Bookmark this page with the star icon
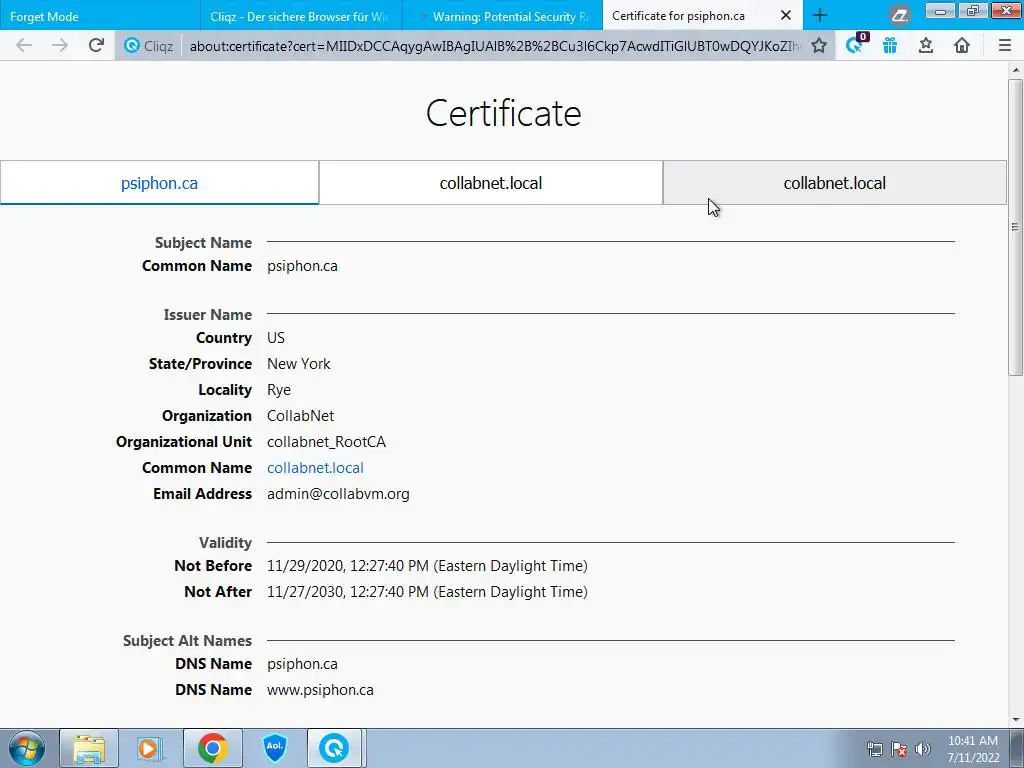Viewport: 1024px width, 768px height. 819,45
